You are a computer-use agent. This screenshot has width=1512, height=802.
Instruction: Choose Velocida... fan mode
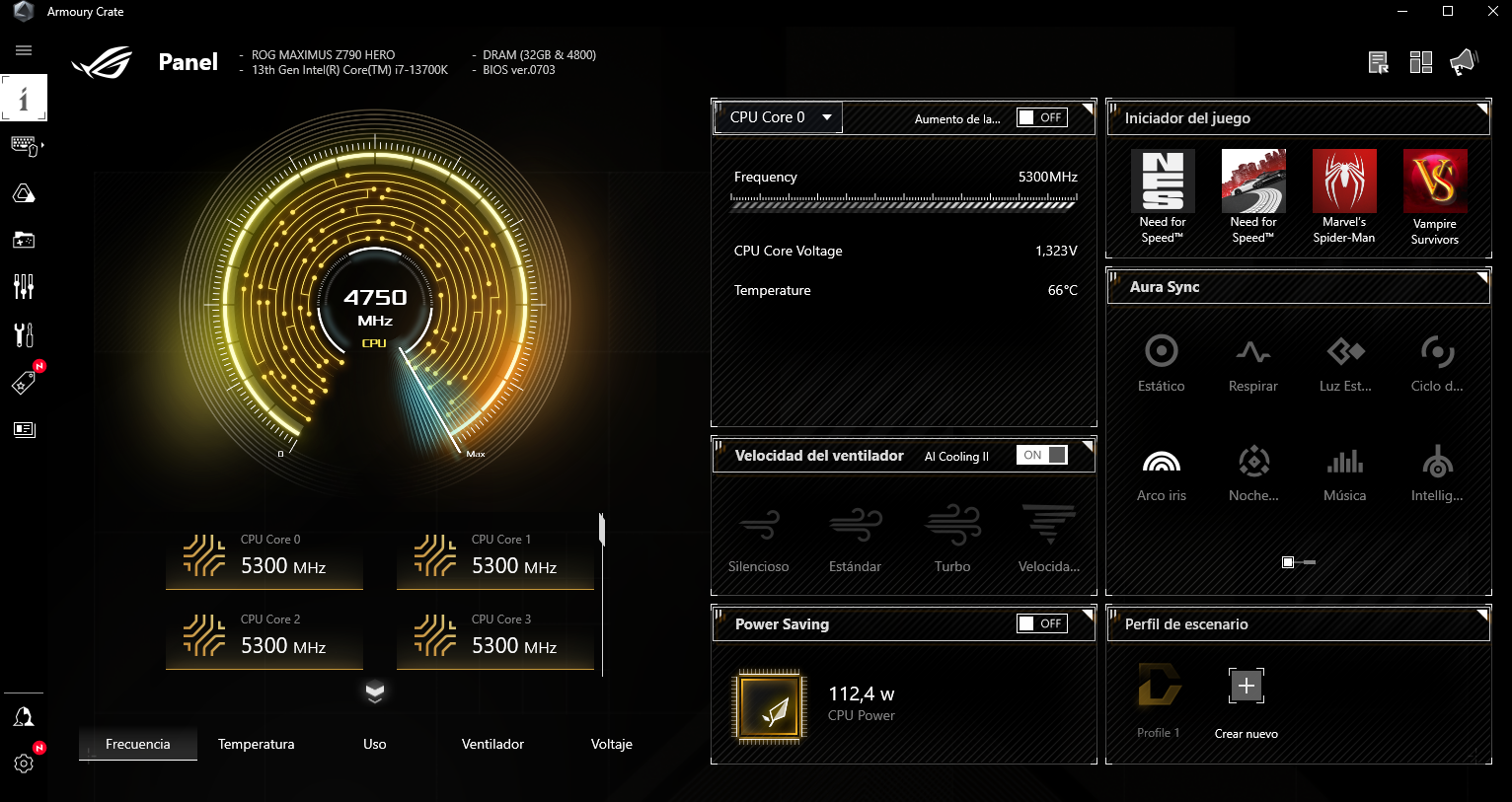coord(1049,539)
